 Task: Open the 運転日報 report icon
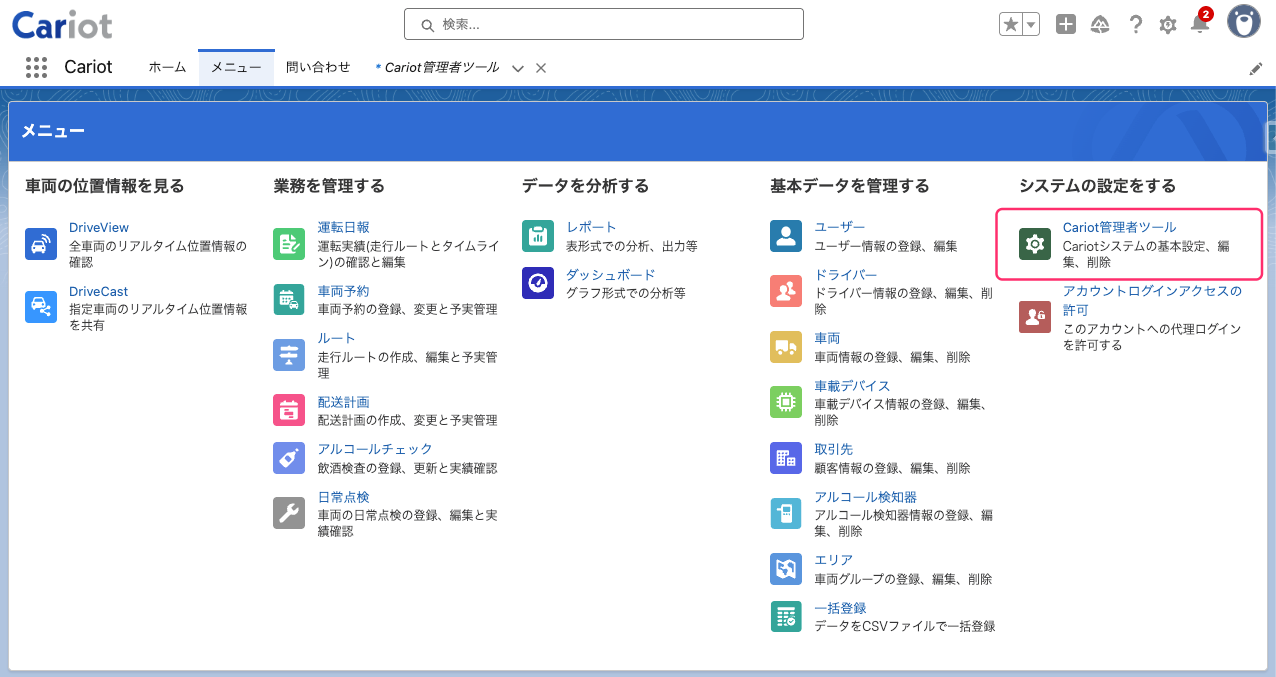click(x=289, y=244)
